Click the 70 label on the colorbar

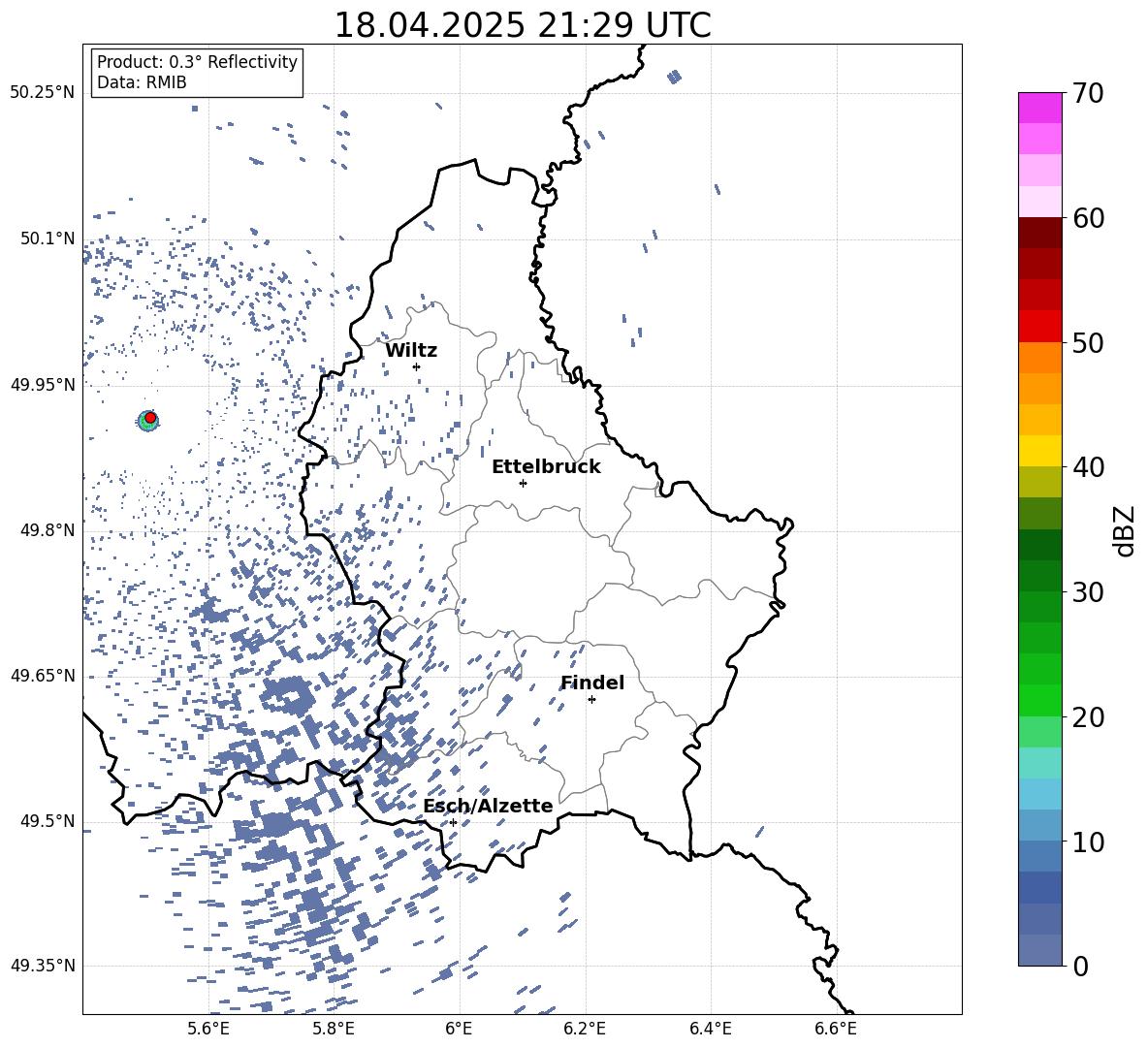tap(1088, 93)
